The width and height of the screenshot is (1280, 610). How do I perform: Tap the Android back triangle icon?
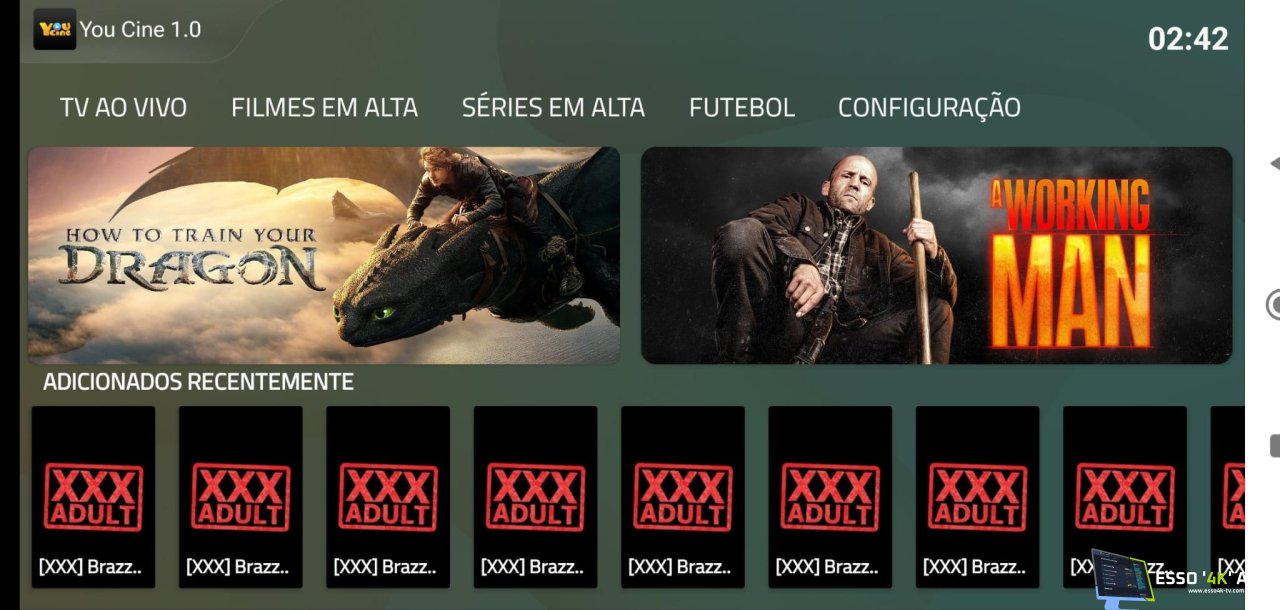click(1274, 163)
